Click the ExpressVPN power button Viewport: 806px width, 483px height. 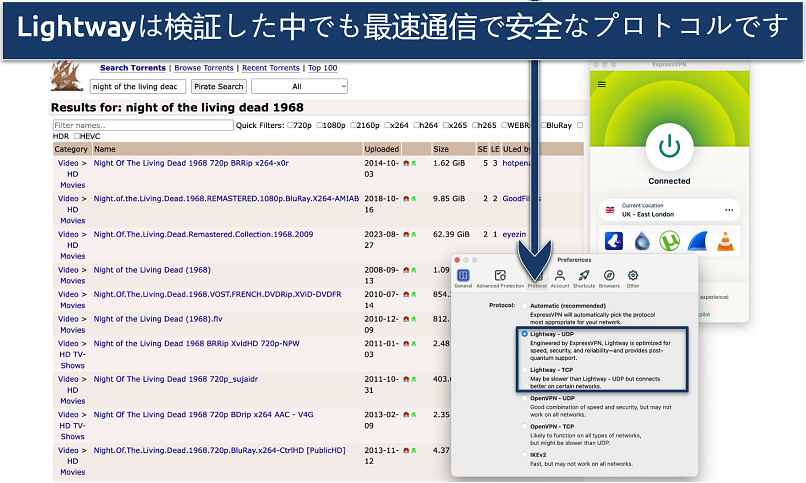[x=669, y=146]
